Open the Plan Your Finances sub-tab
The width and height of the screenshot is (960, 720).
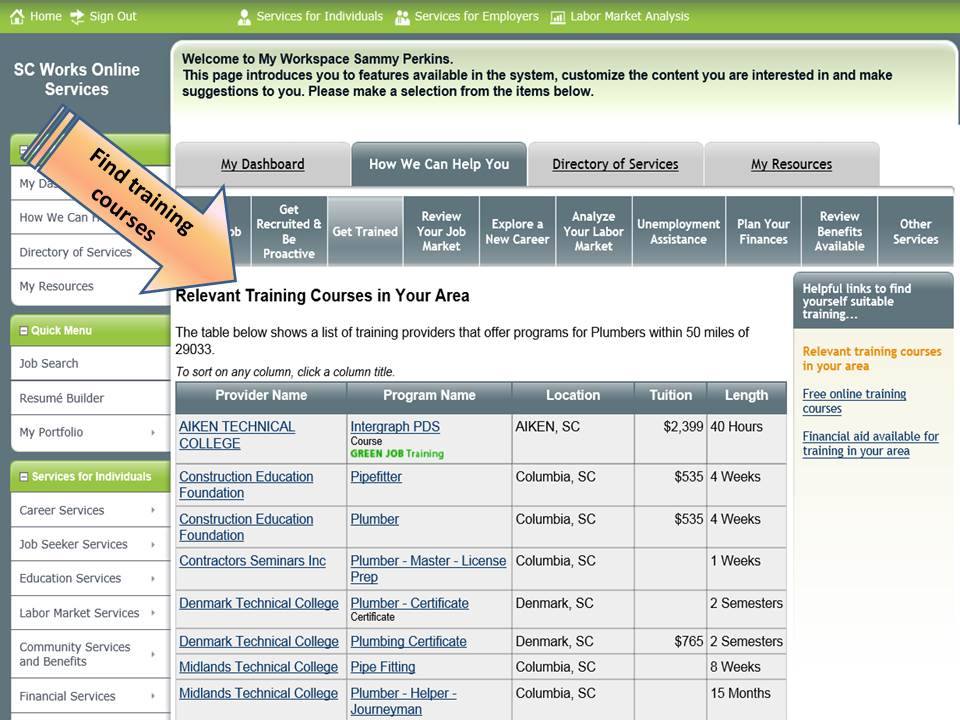tap(763, 231)
